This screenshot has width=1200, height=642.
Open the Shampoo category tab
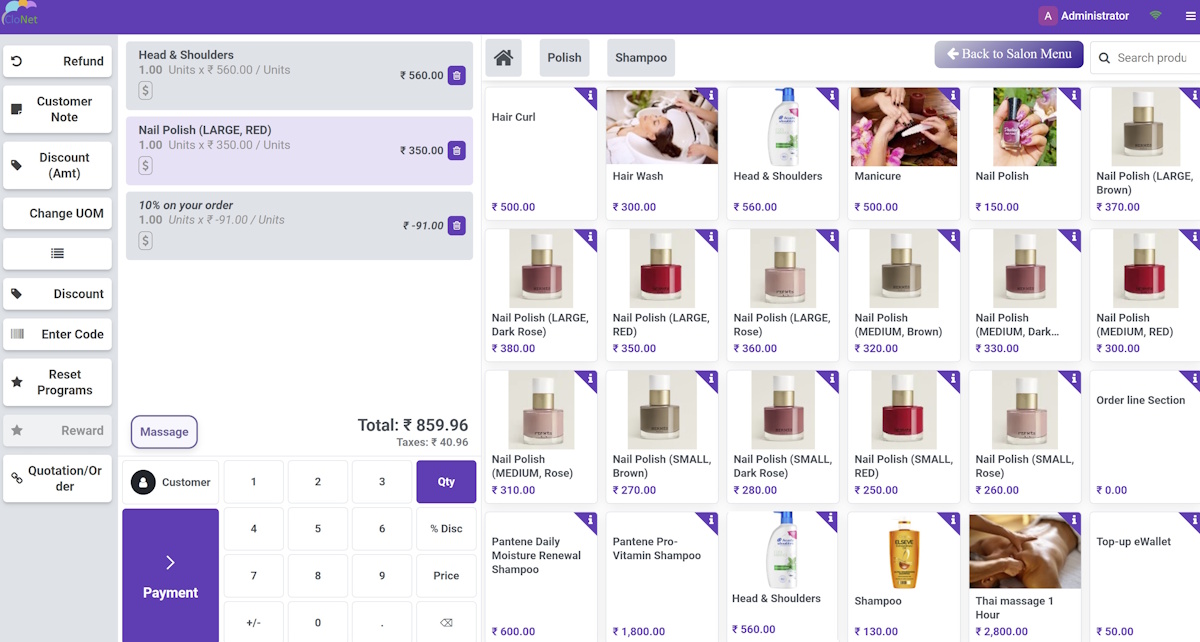[641, 58]
